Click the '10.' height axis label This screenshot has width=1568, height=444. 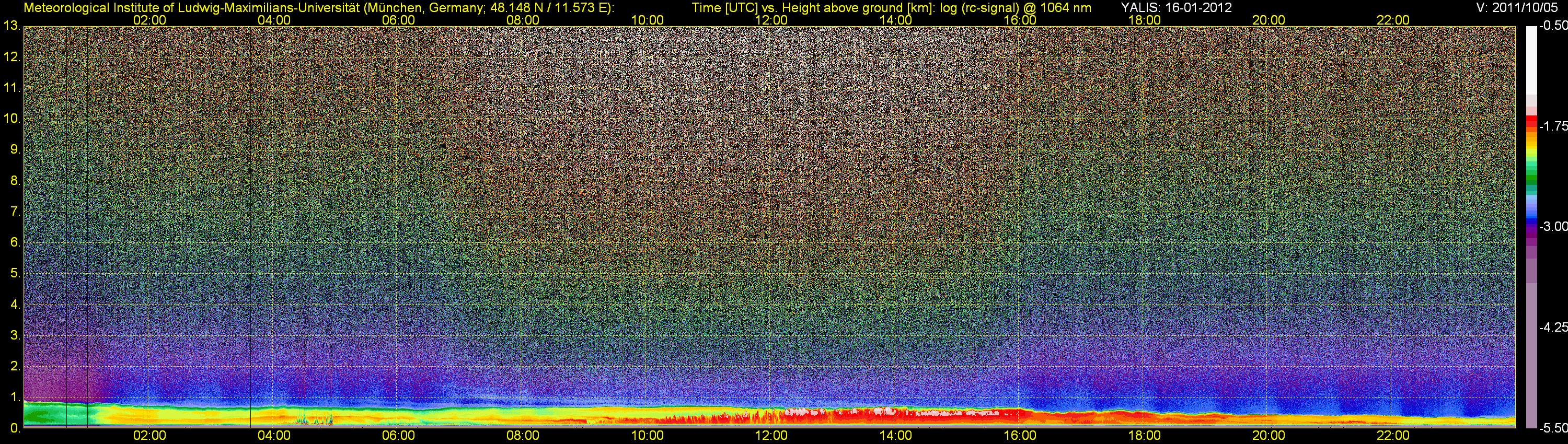coord(11,119)
